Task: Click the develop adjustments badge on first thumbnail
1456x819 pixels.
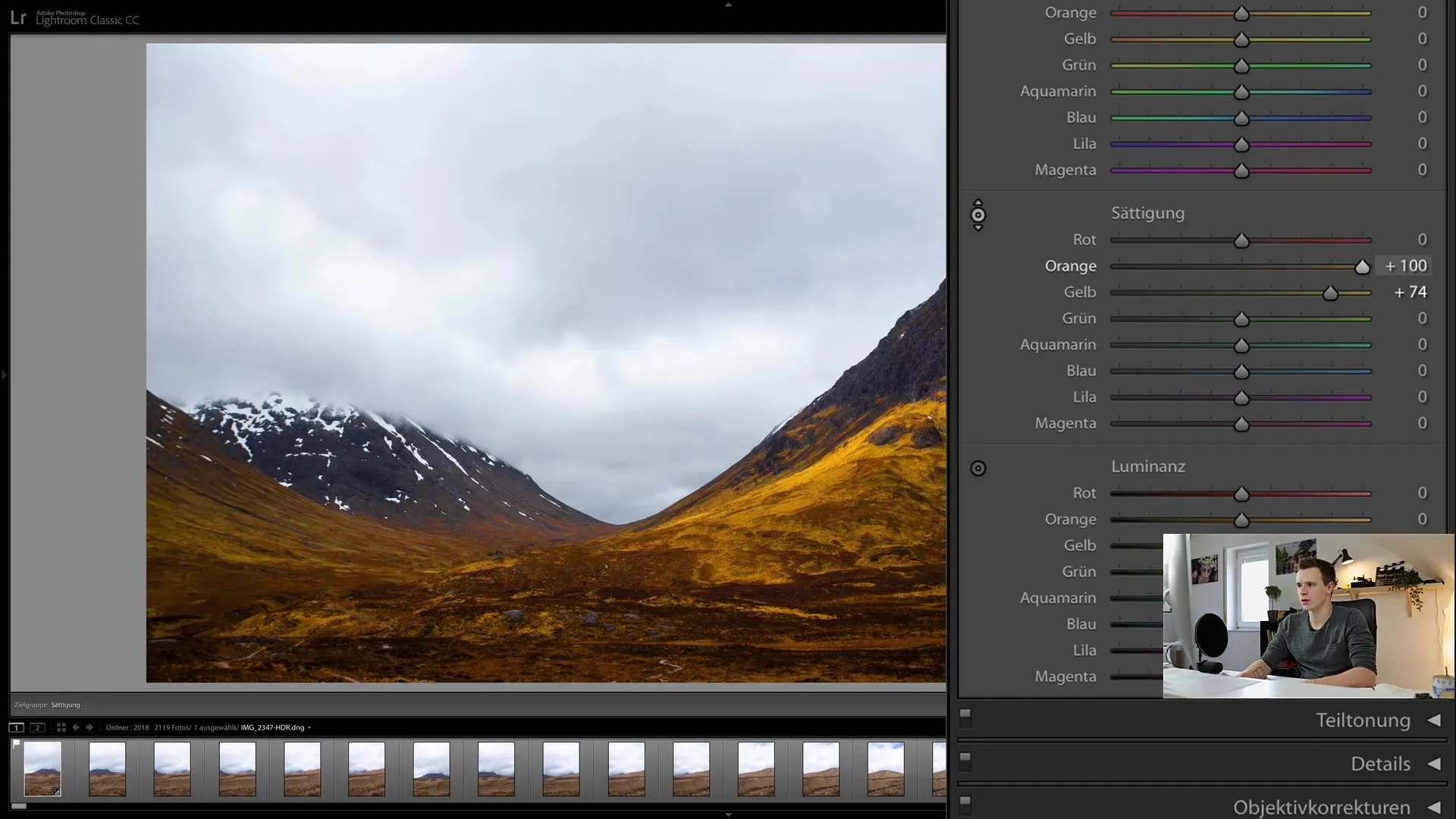Action: click(56, 791)
